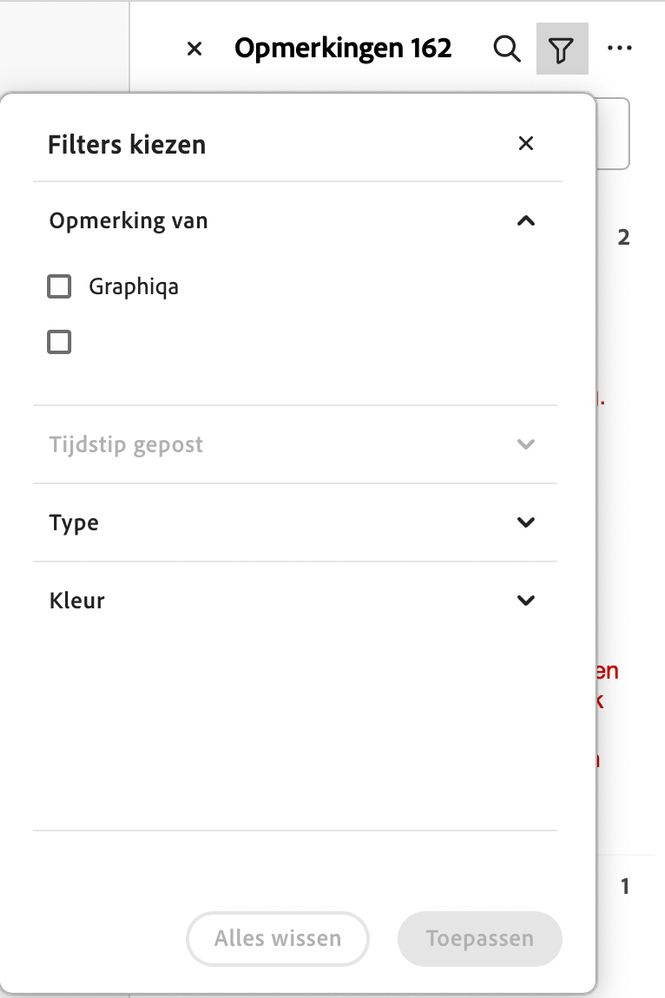Click the Tijdstip gepost label
The height and width of the screenshot is (998, 665).
[126, 445]
